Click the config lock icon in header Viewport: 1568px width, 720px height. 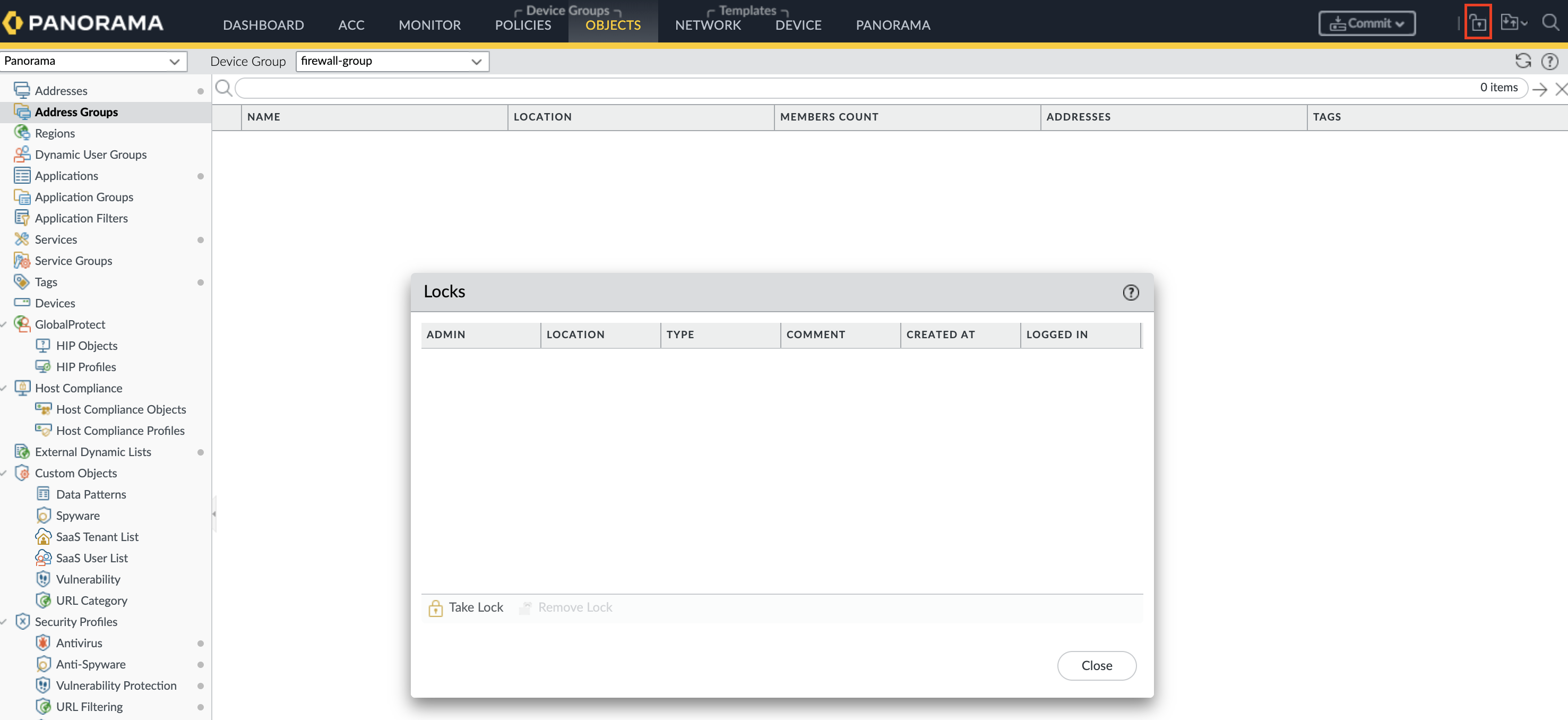pos(1477,23)
